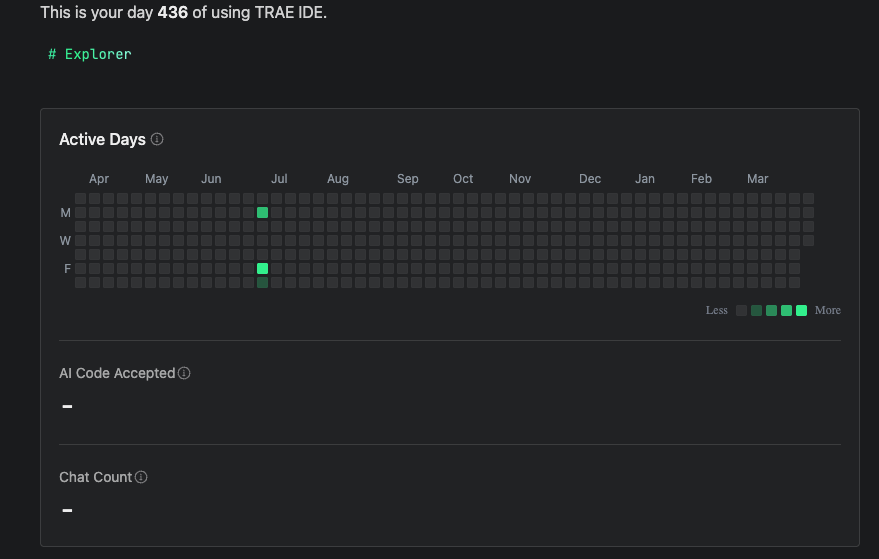Click the 'W' weekday row label
This screenshot has width=879, height=559.
coord(65,241)
